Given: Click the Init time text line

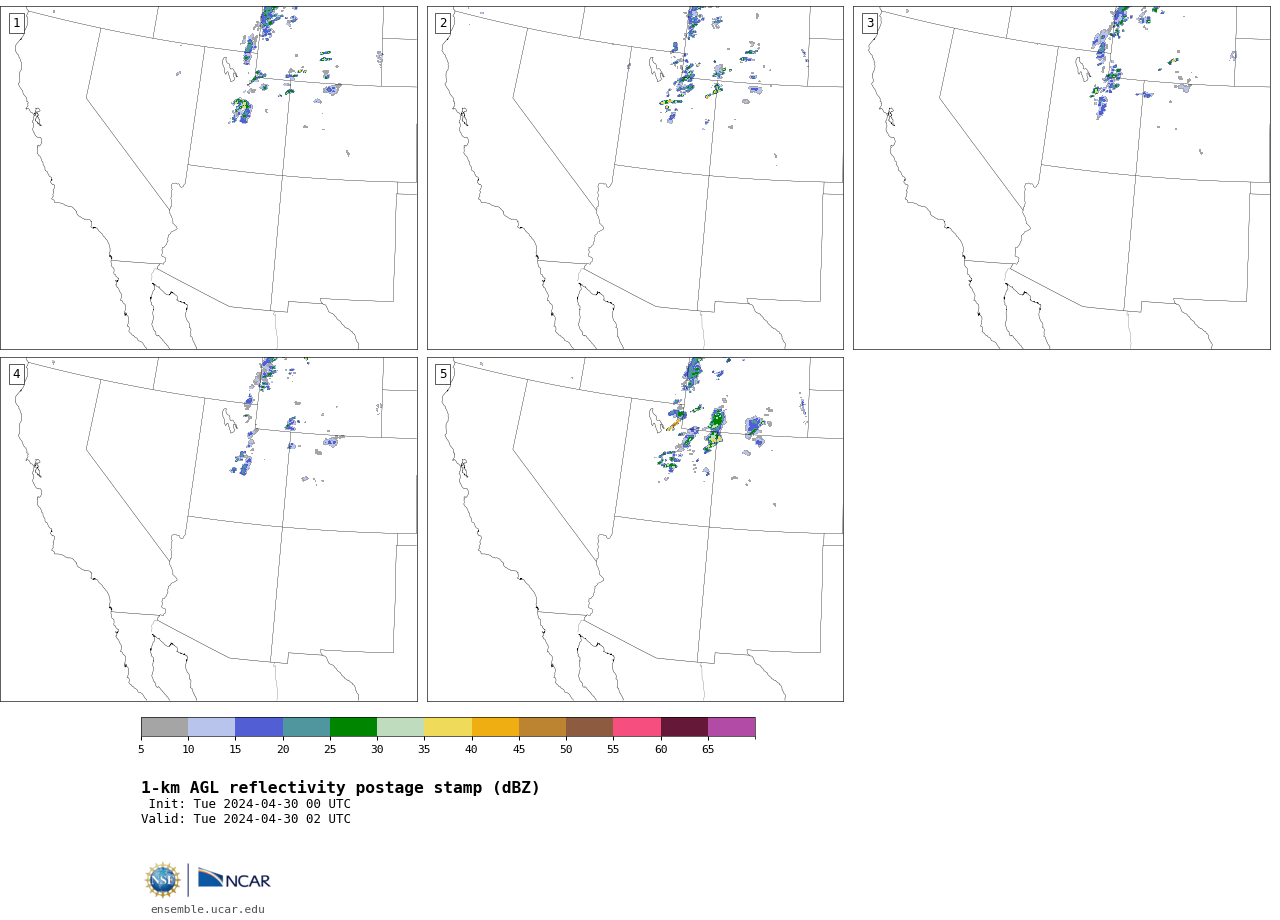Looking at the screenshot, I should click(250, 804).
